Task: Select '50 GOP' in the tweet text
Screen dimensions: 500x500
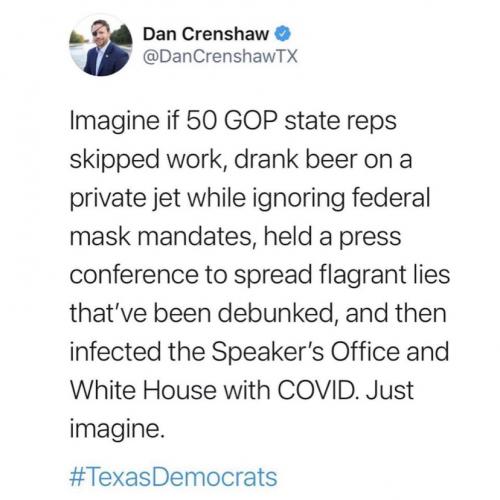Action: (232, 120)
